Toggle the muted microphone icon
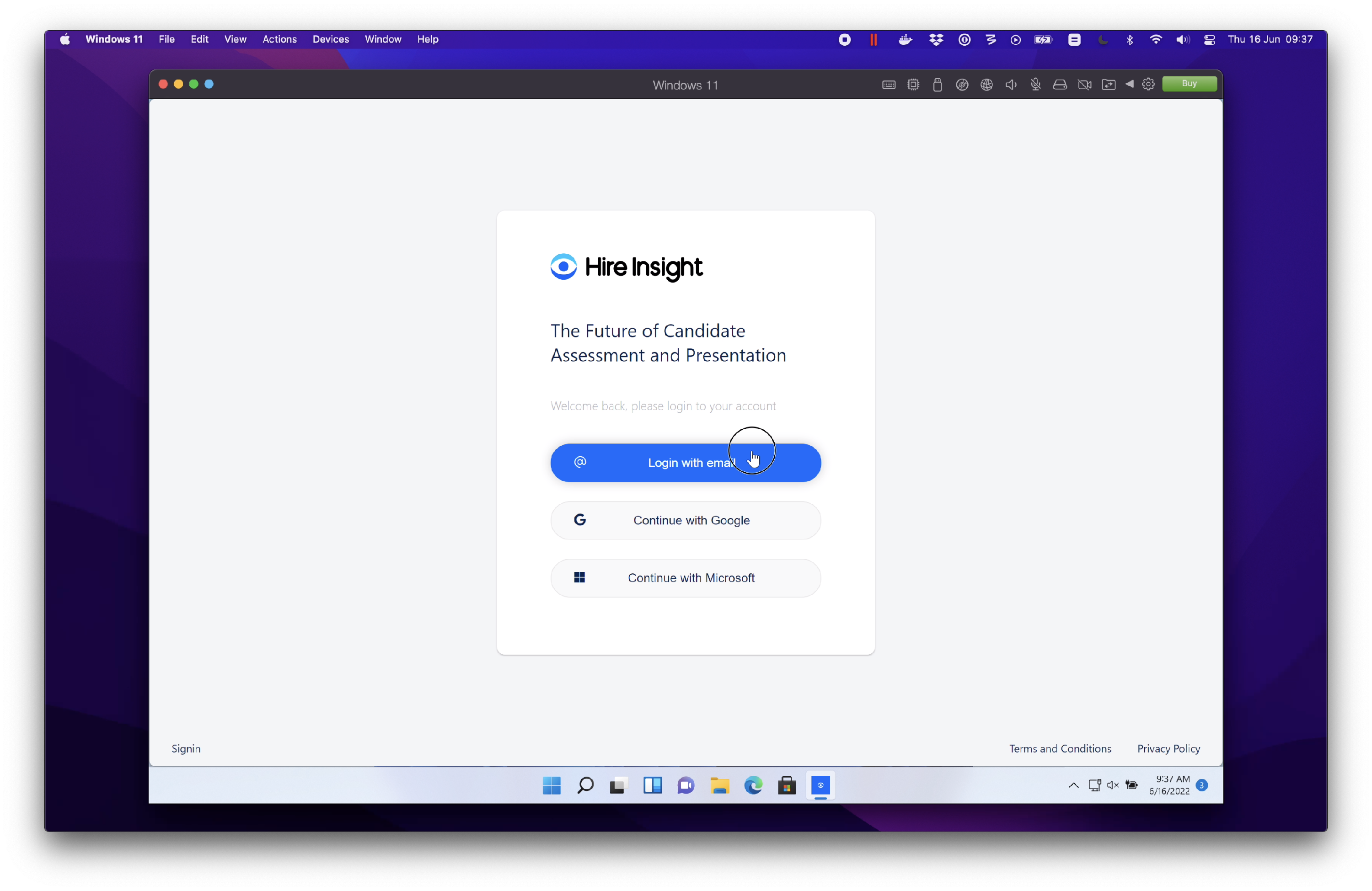The width and height of the screenshot is (1372, 891). (x=1035, y=85)
